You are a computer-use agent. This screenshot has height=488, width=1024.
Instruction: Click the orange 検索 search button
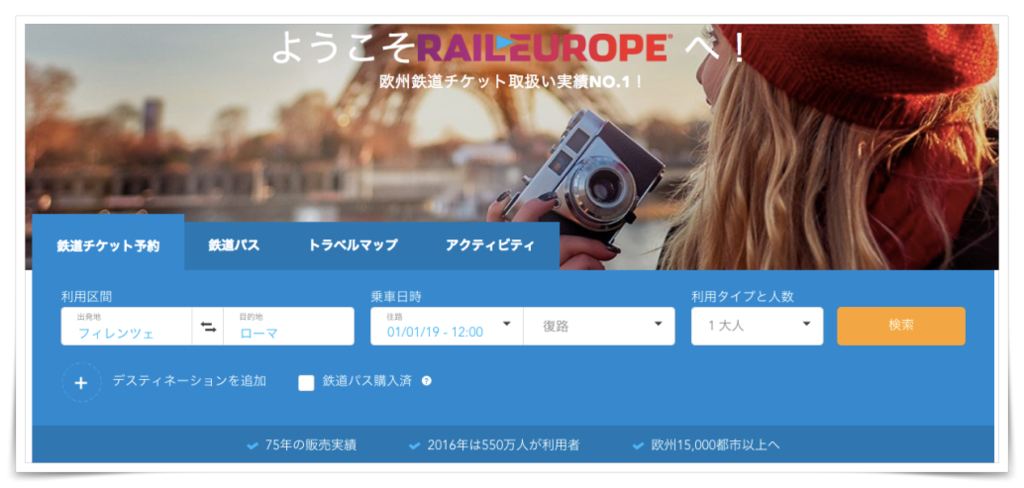click(901, 326)
